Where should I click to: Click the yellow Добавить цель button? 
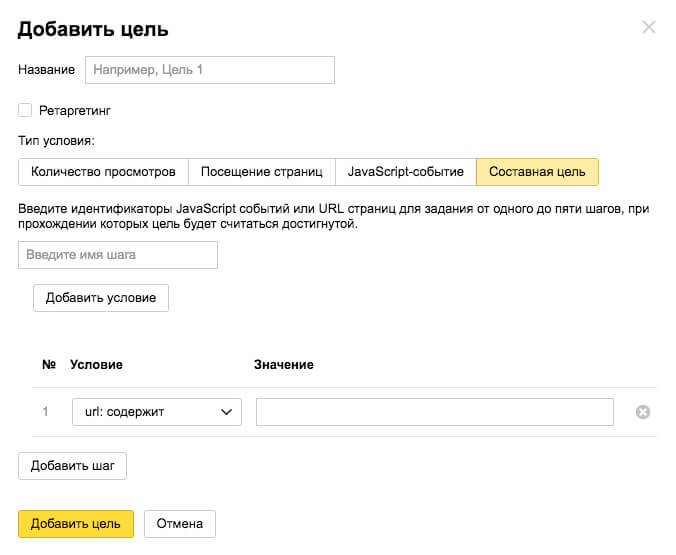(x=76, y=524)
